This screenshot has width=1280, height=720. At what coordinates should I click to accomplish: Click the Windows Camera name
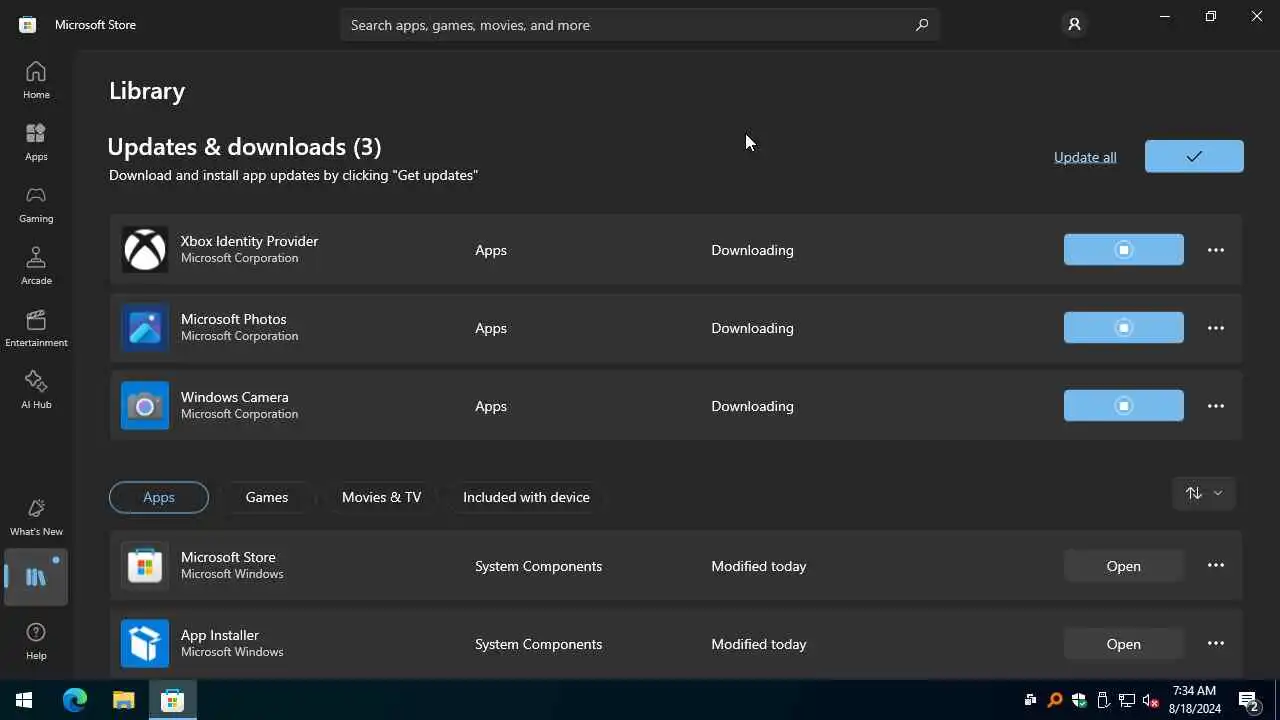234,397
